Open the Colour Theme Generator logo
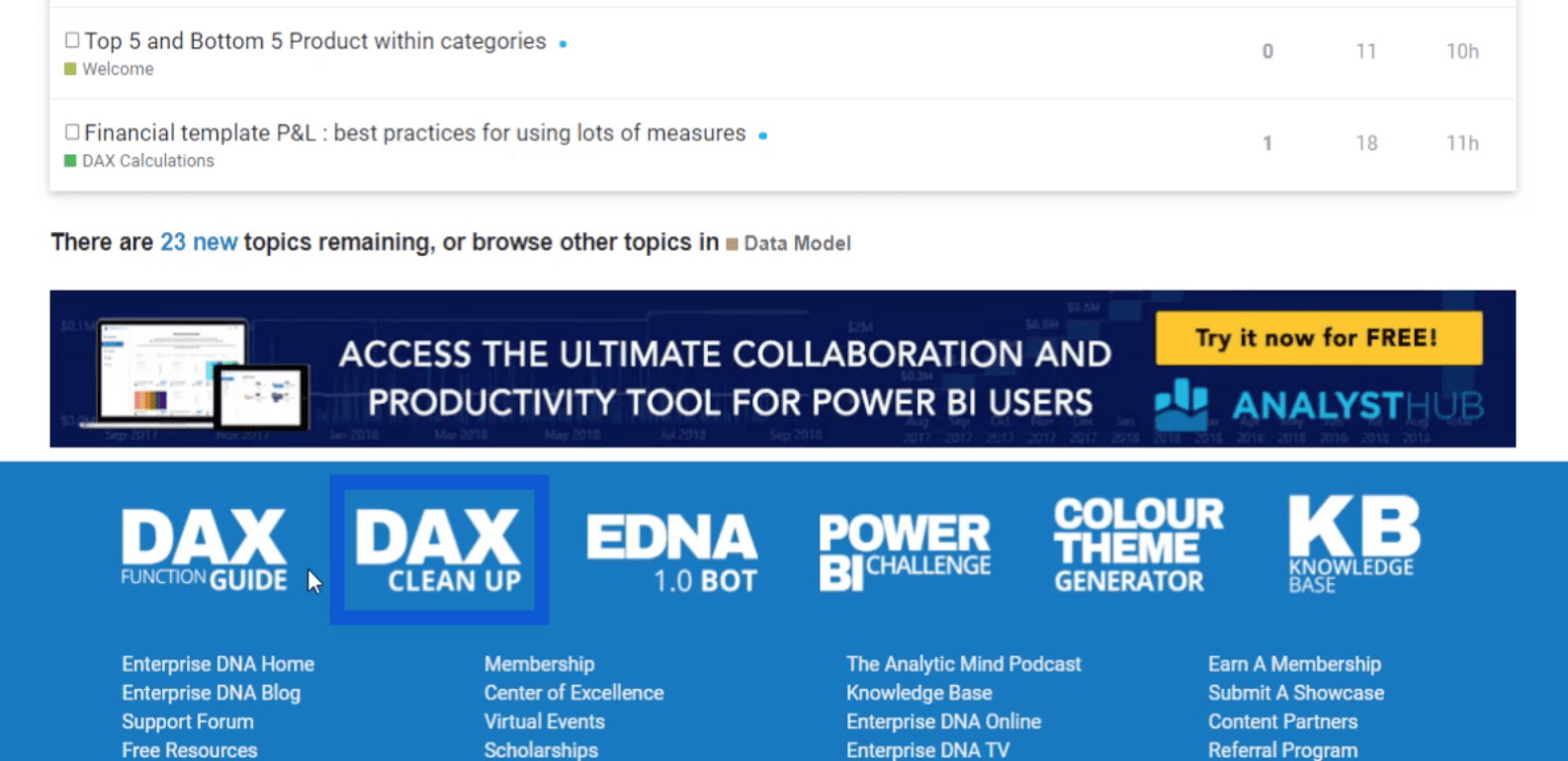Viewport: 1568px width, 761px height. (1138, 545)
